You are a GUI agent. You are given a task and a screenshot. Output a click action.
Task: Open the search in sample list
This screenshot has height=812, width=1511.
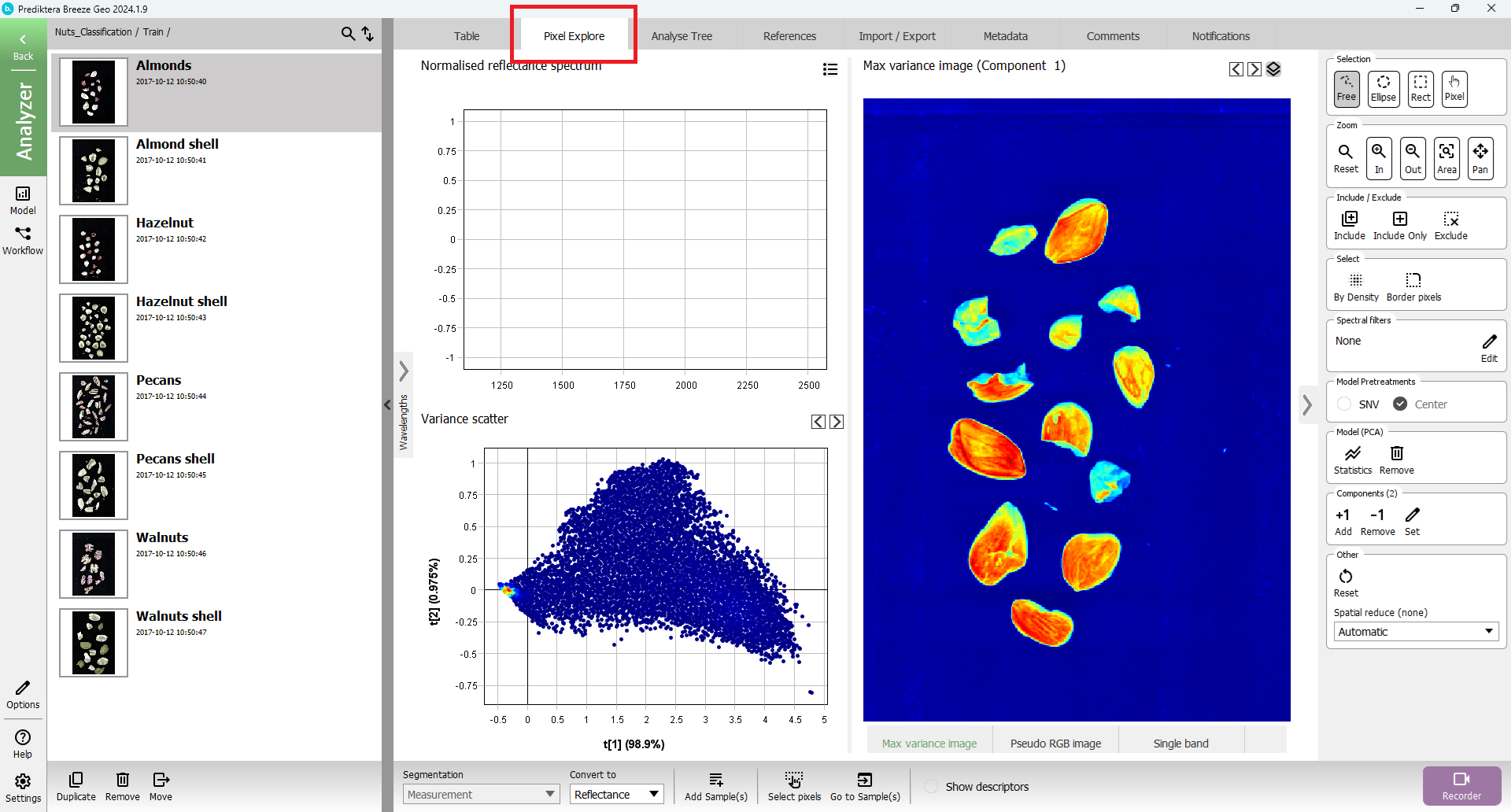(348, 33)
